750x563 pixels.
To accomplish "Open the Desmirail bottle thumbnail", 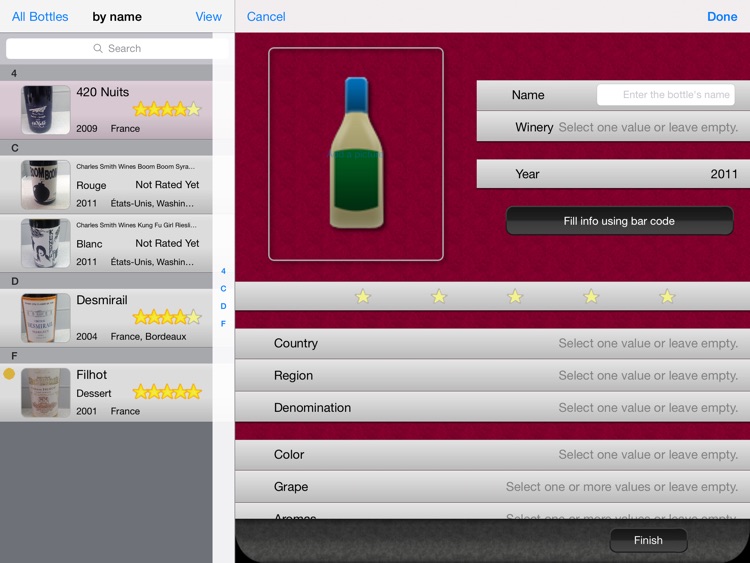I will coord(46,318).
